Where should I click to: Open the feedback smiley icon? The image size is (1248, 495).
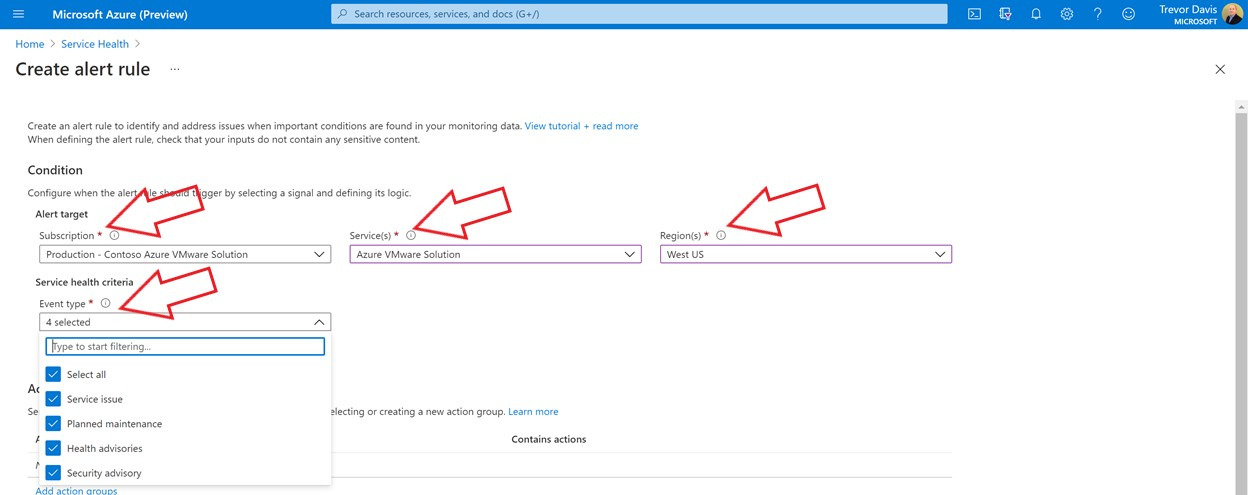[x=1129, y=14]
